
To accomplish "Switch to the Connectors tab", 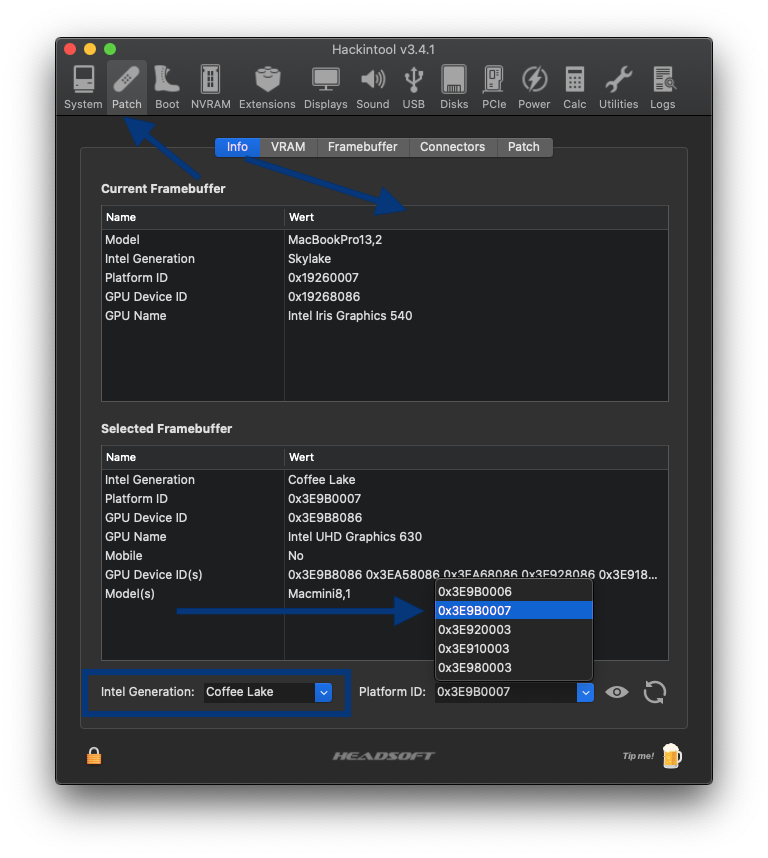I will click(452, 147).
